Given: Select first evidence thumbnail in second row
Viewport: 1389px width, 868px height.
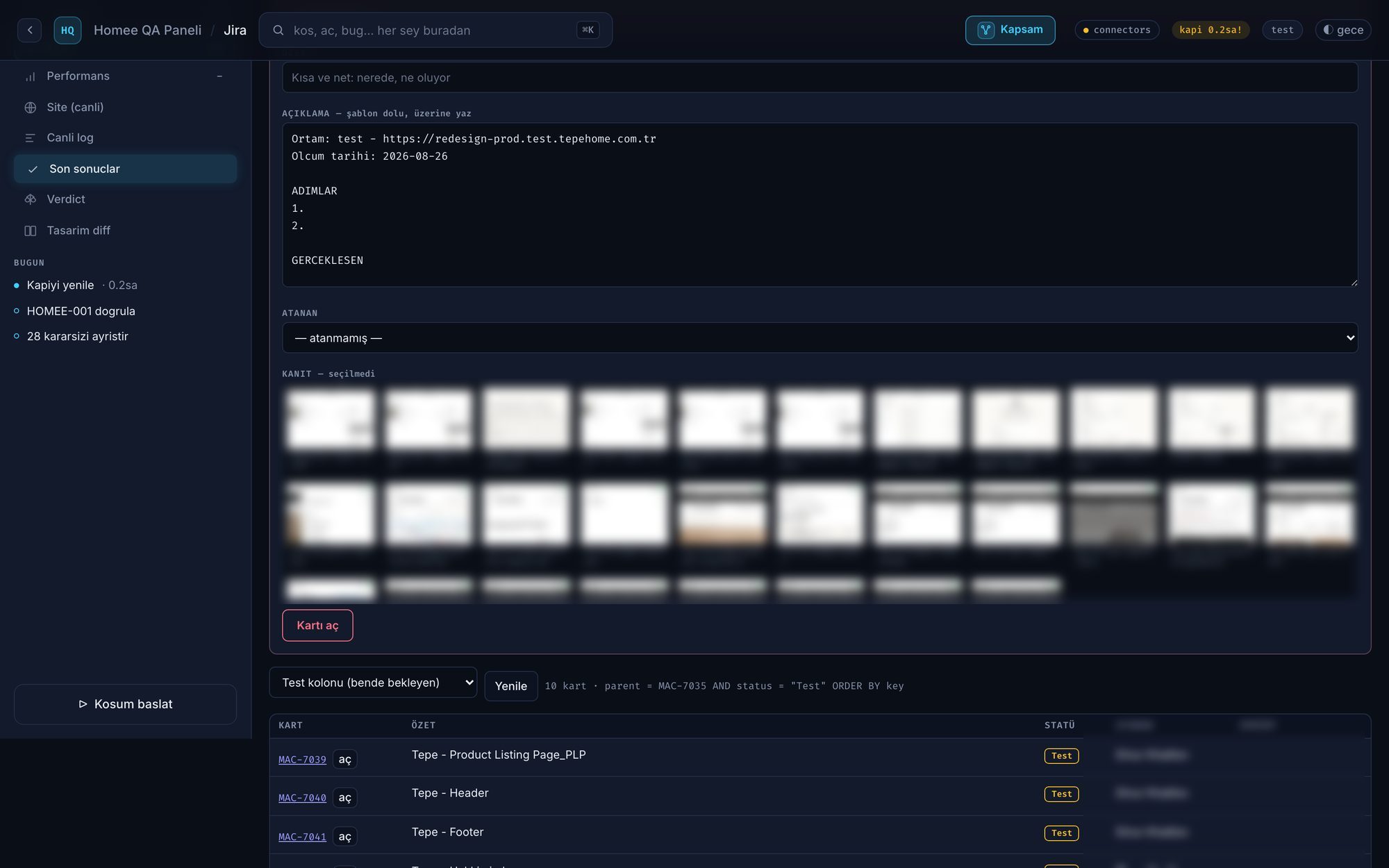Looking at the screenshot, I should pyautogui.click(x=330, y=515).
